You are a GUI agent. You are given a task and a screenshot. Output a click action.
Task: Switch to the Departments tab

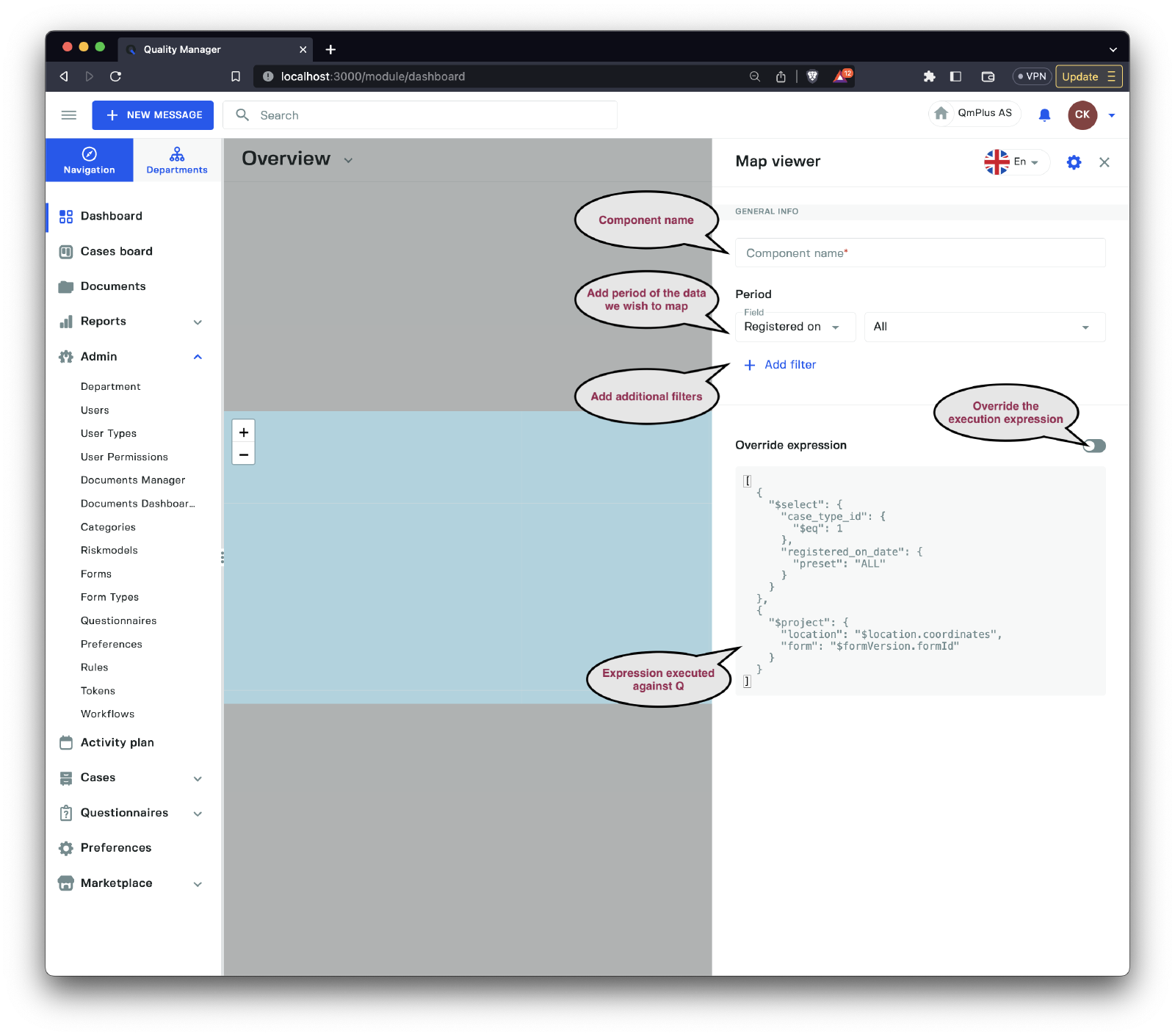pos(177,160)
